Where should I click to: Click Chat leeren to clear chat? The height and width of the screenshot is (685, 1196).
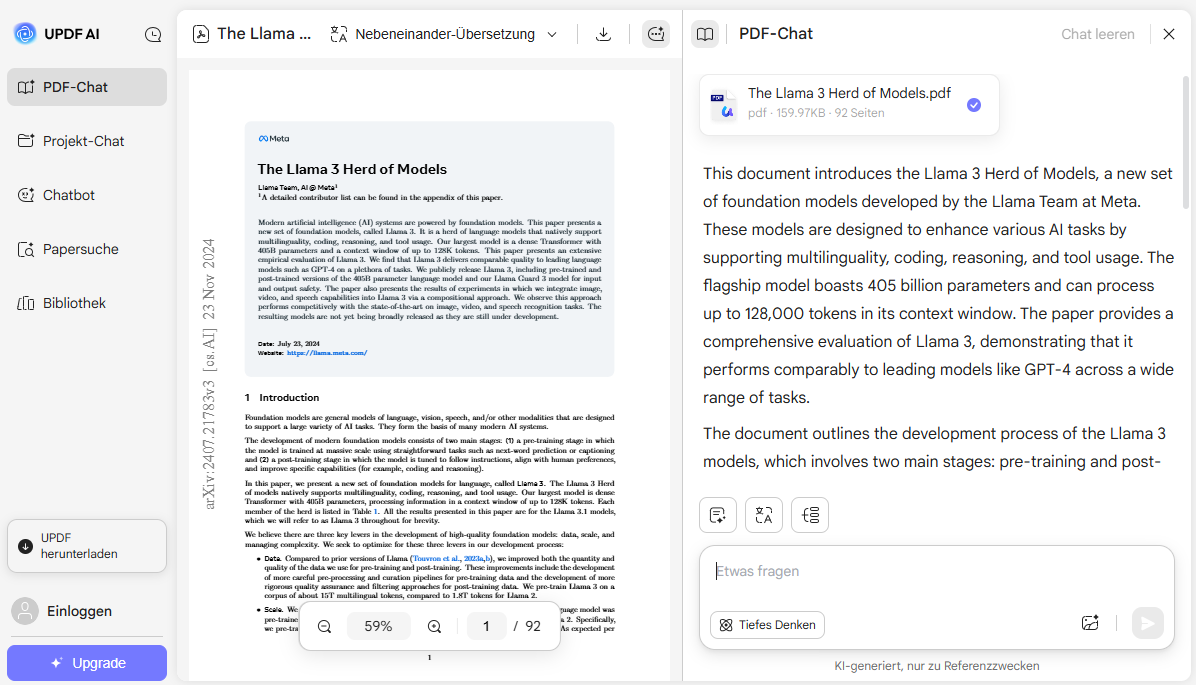pos(1098,34)
